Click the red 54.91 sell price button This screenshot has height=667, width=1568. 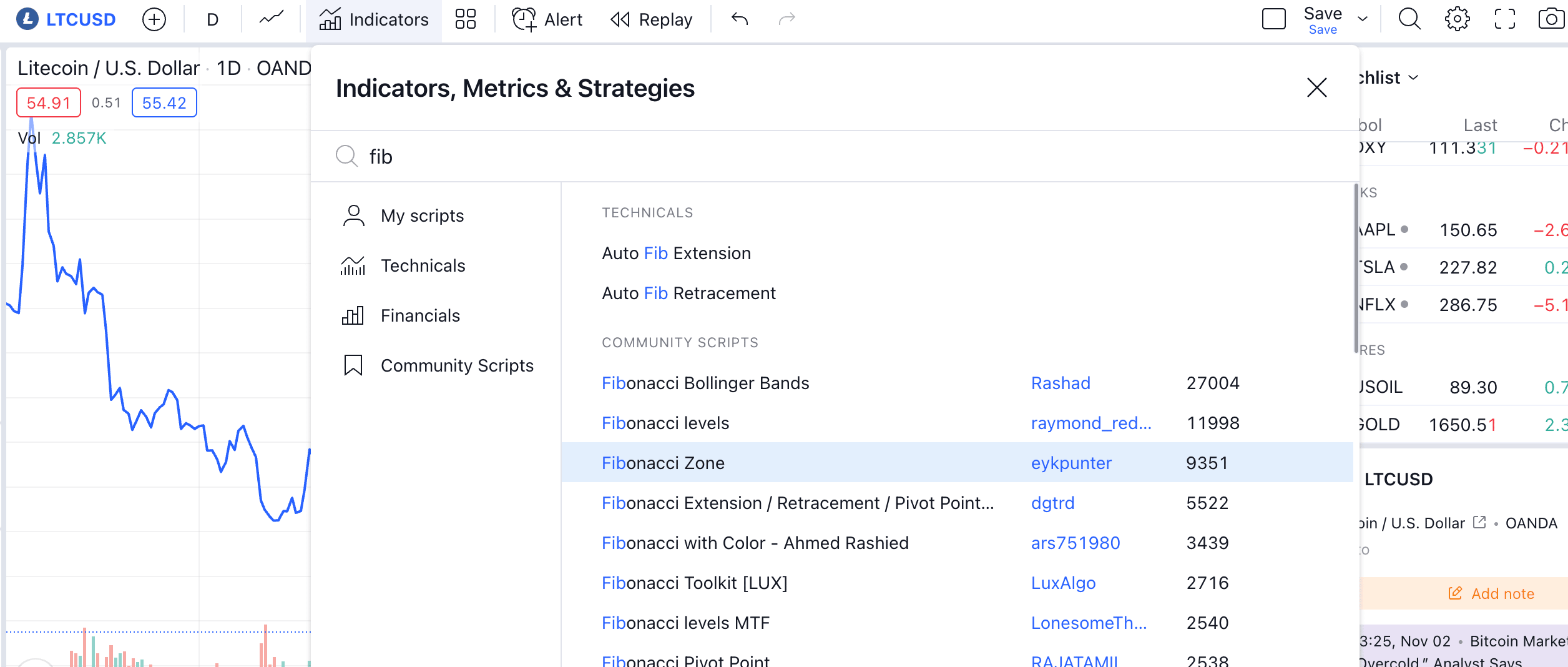coord(49,102)
